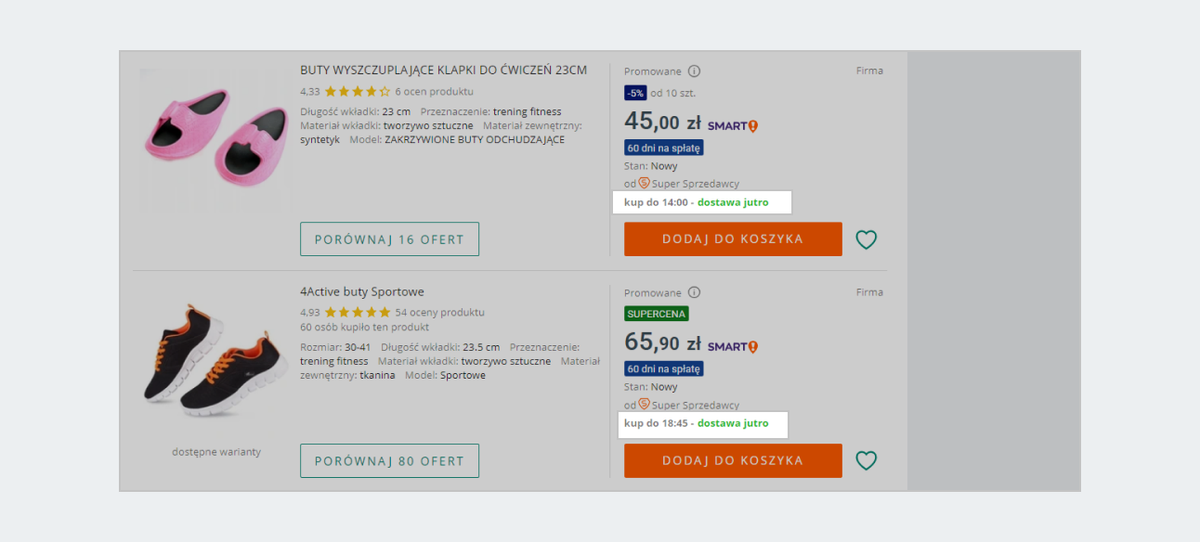This screenshot has width=1200, height=542.
Task: Open BUTY WYSZCZUPLAJĄCE KLAPKI product title
Action: [443, 70]
